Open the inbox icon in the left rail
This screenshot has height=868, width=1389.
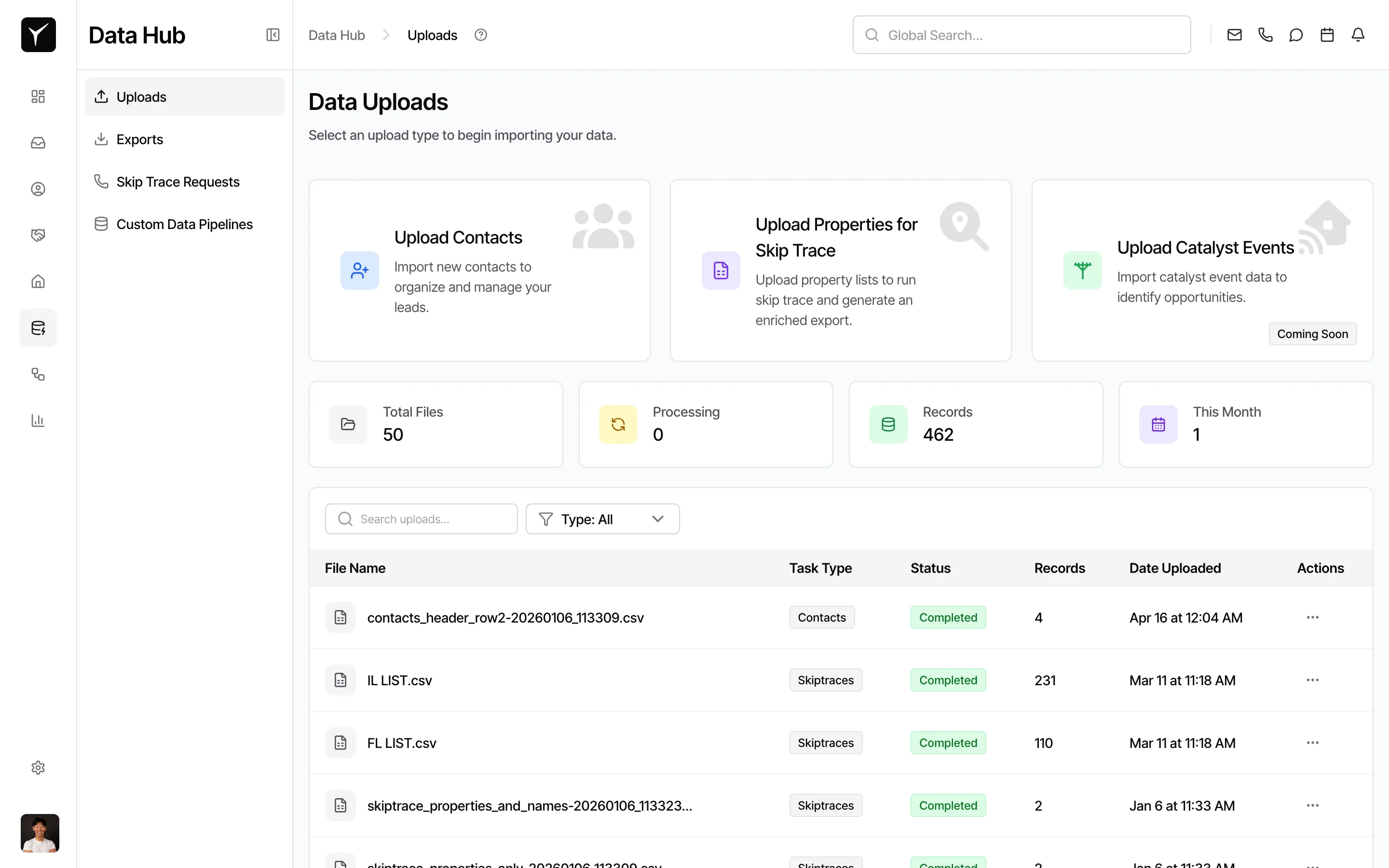38,142
